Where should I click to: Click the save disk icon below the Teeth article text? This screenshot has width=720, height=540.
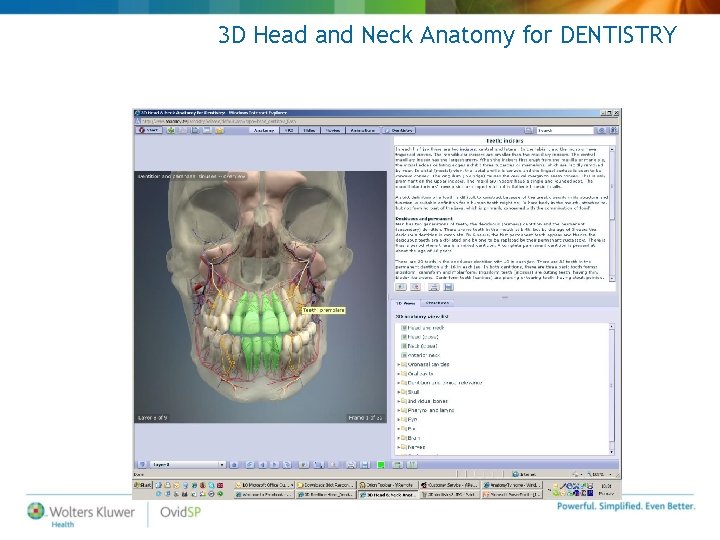(449, 287)
